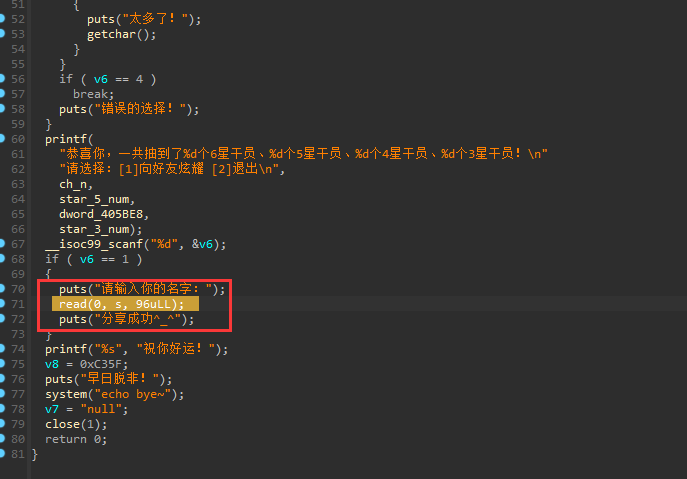
Task: Select variable v8 on line 75
Action: click(52, 365)
